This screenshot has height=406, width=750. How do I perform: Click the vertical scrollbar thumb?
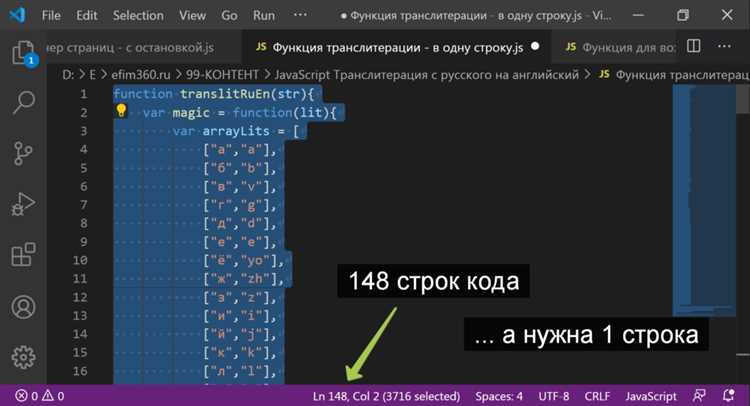(x=743, y=99)
